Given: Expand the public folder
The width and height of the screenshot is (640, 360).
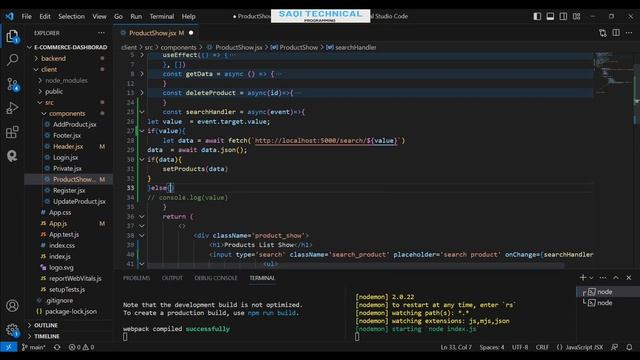Looking at the screenshot, I should click(x=54, y=91).
